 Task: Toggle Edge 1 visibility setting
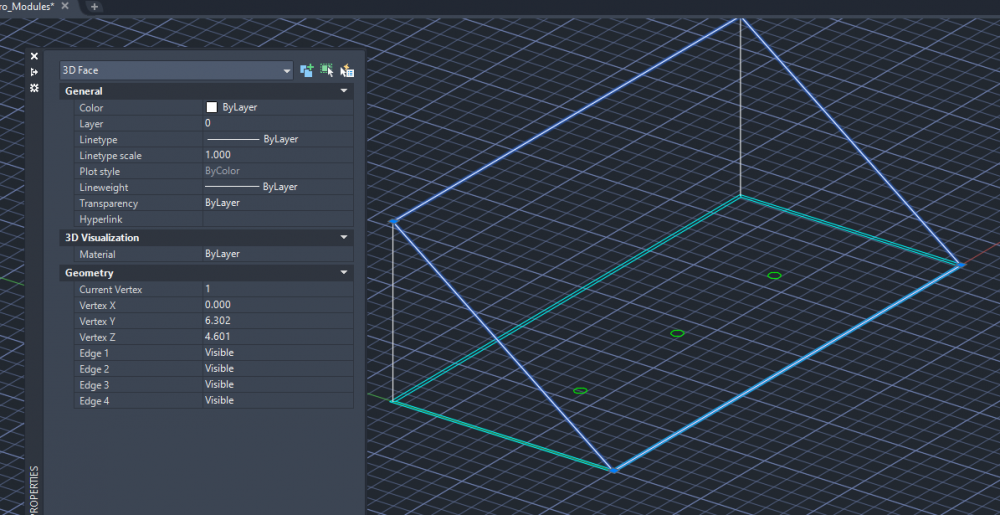(277, 353)
